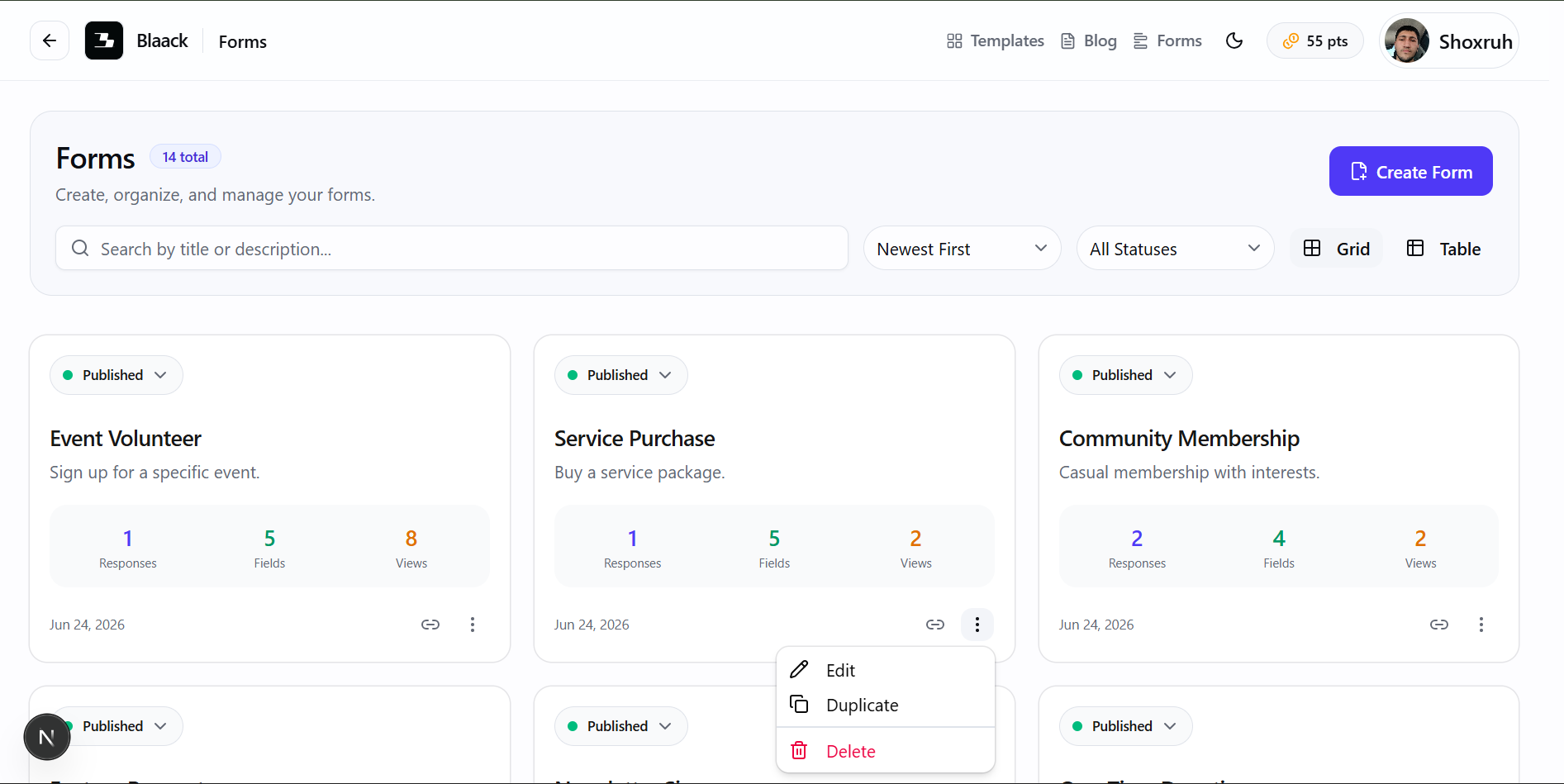The height and width of the screenshot is (784, 1564).
Task: Copy link for Service Purchase form
Action: [x=935, y=625]
